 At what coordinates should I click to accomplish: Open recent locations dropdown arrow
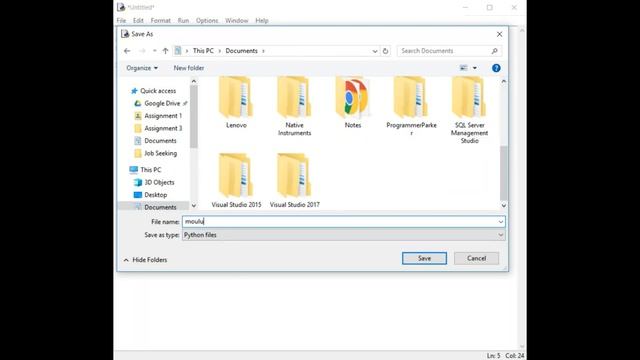point(154,51)
